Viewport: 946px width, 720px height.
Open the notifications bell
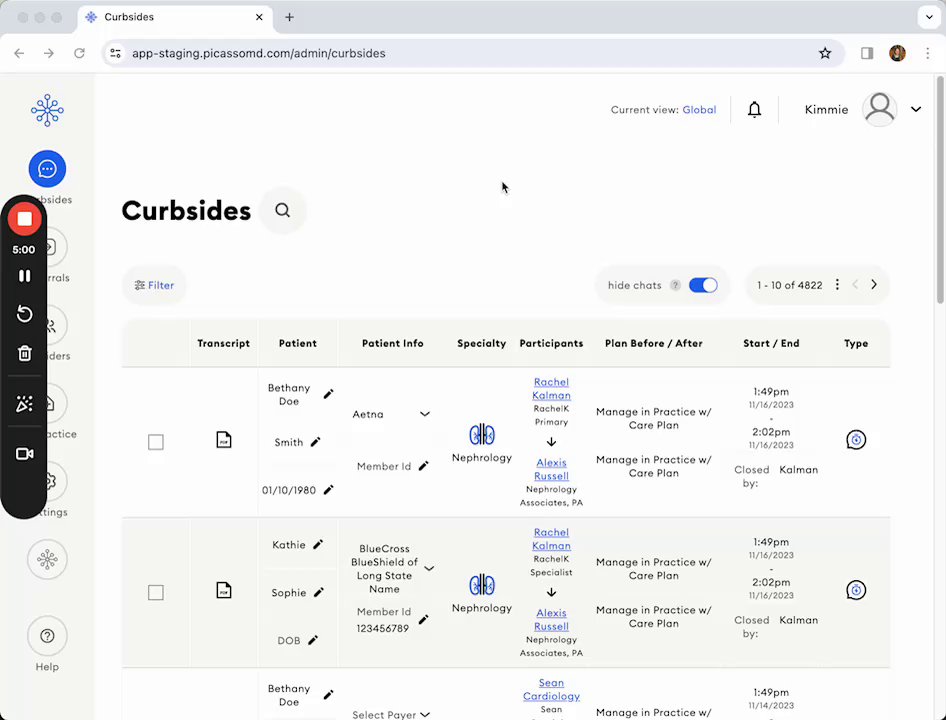coord(755,110)
